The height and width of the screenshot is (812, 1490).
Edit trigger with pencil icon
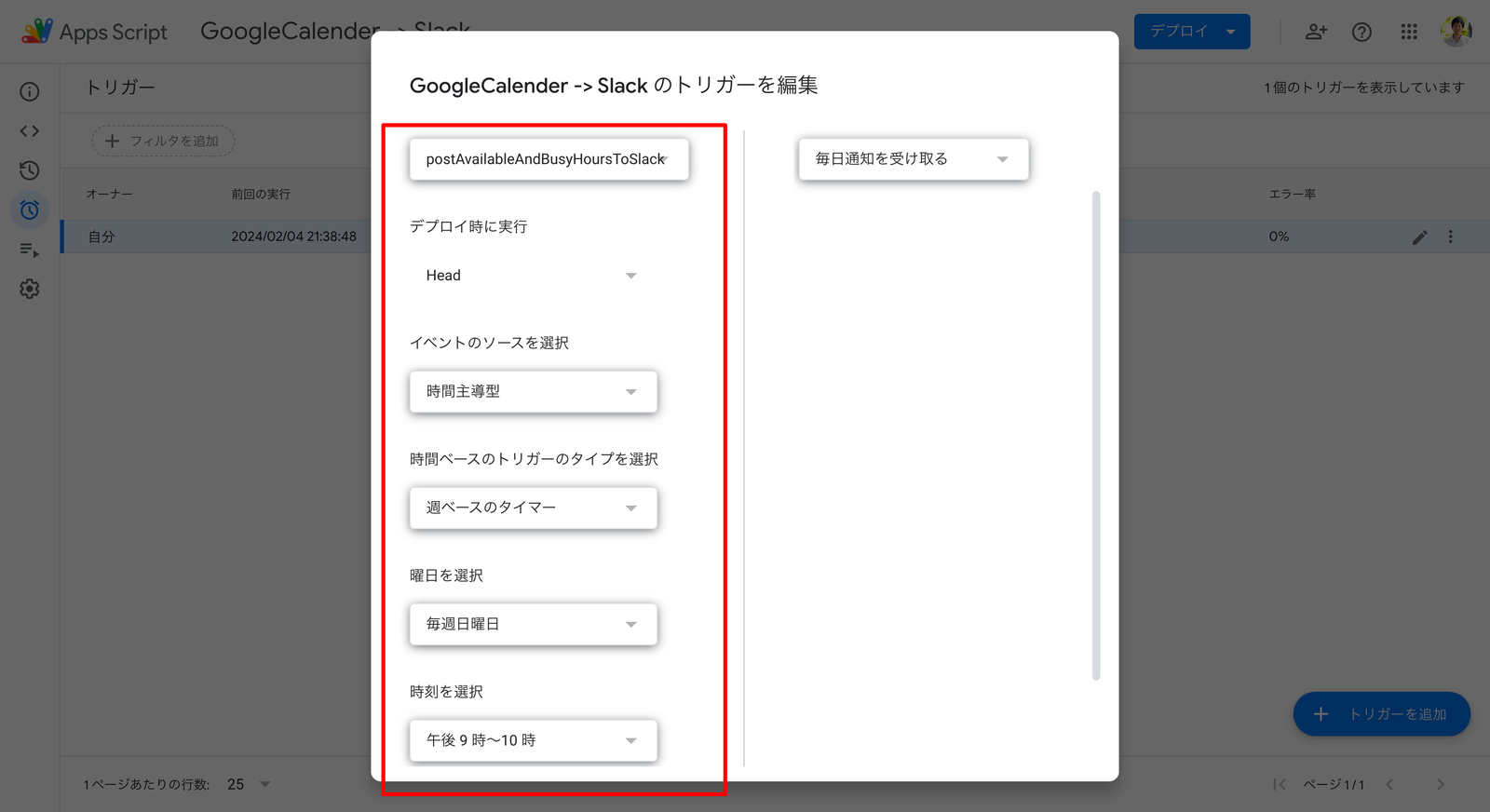point(1419,237)
